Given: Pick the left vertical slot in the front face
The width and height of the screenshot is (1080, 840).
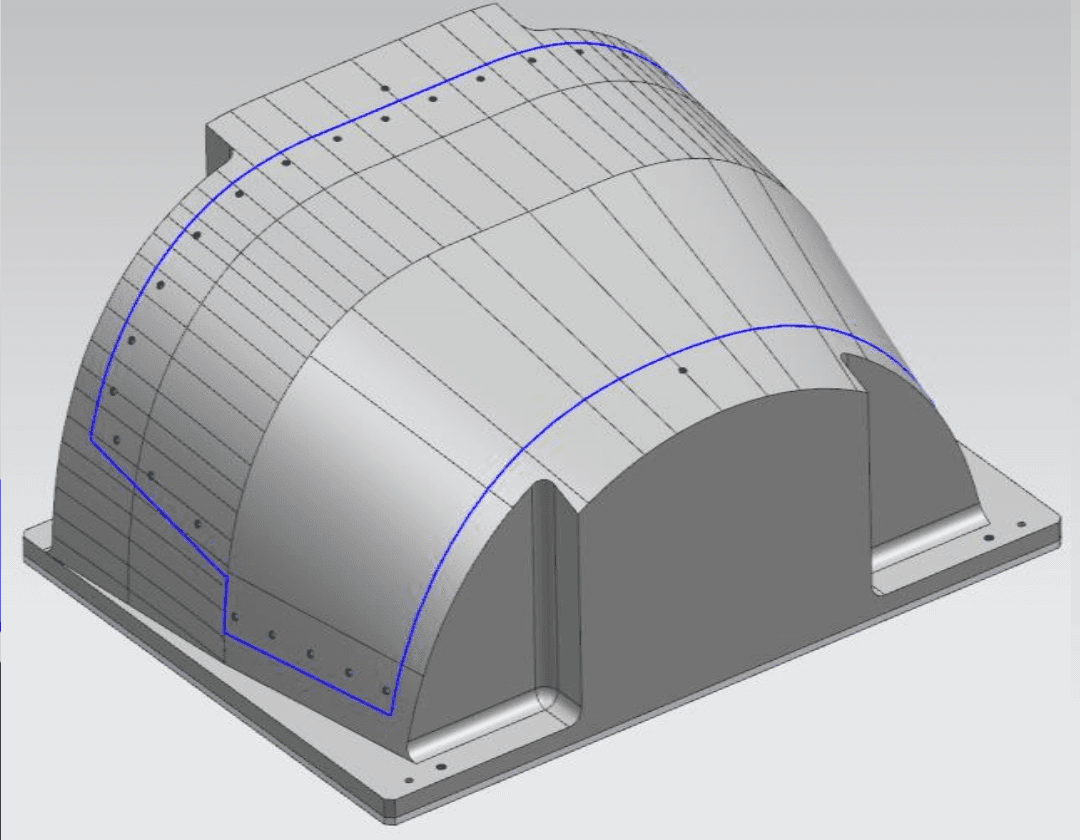Looking at the screenshot, I should tap(546, 590).
